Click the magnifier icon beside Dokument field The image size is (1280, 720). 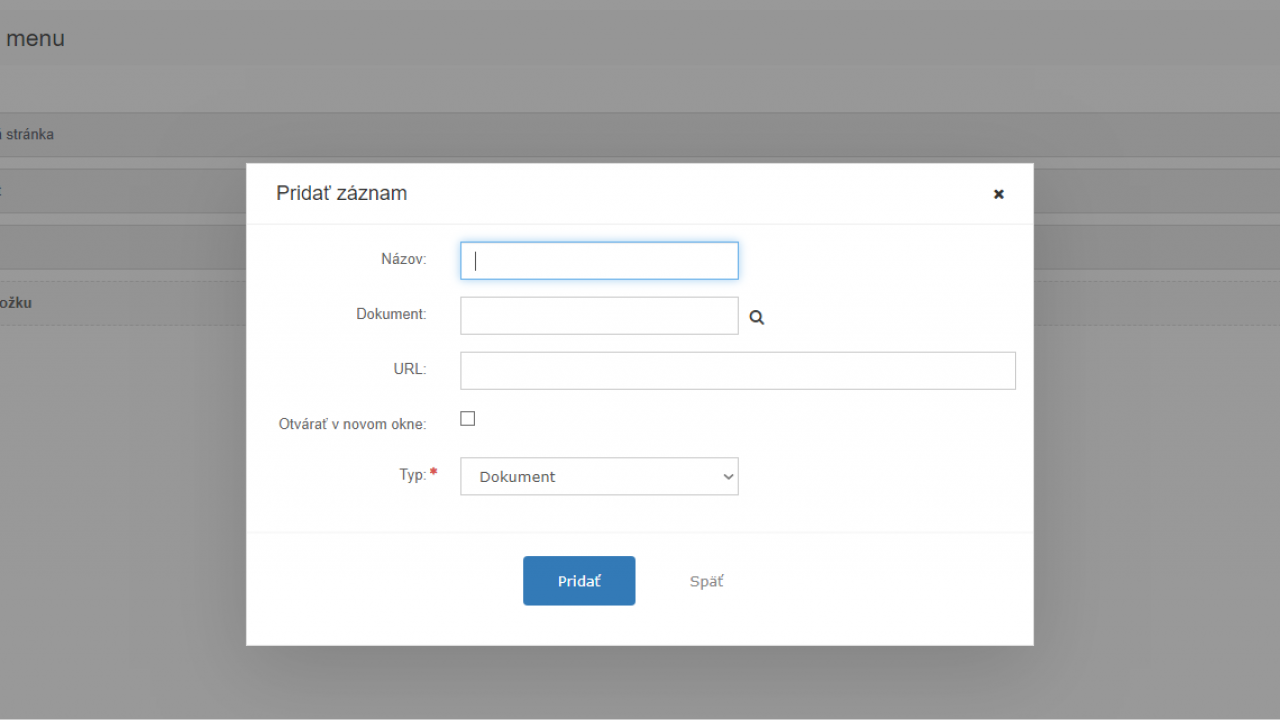pyautogui.click(x=757, y=317)
